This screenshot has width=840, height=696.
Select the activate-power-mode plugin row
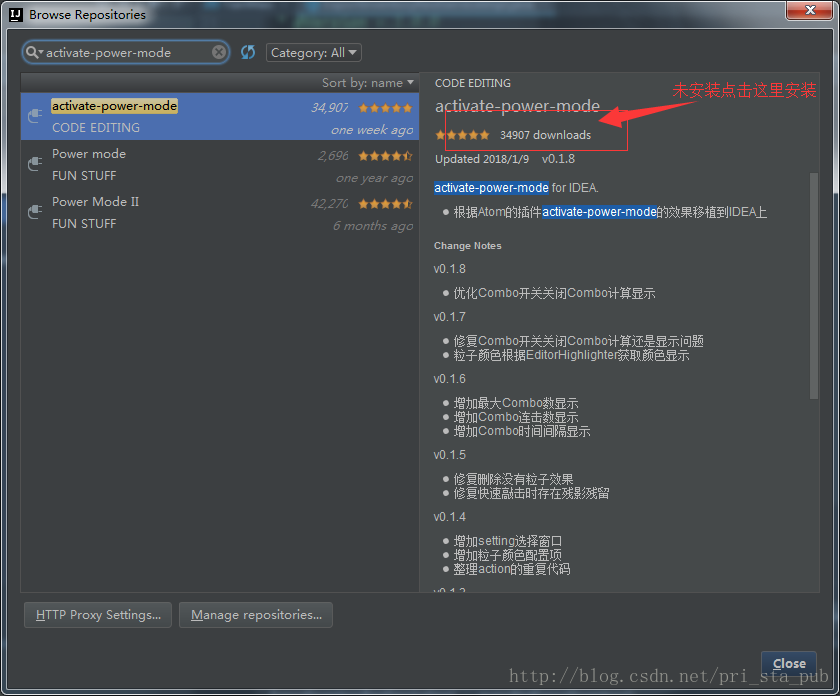(x=220, y=116)
